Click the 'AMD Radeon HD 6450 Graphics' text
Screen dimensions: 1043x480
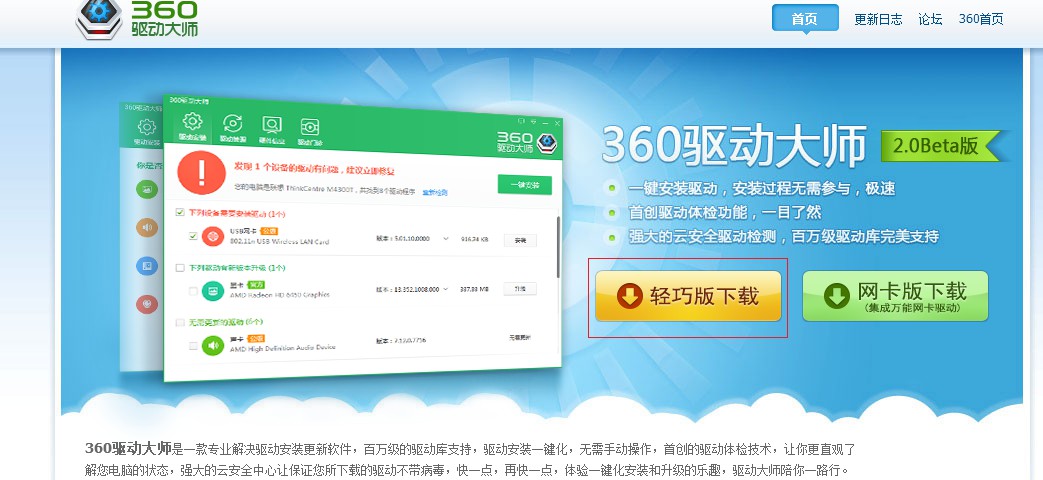pyautogui.click(x=279, y=295)
